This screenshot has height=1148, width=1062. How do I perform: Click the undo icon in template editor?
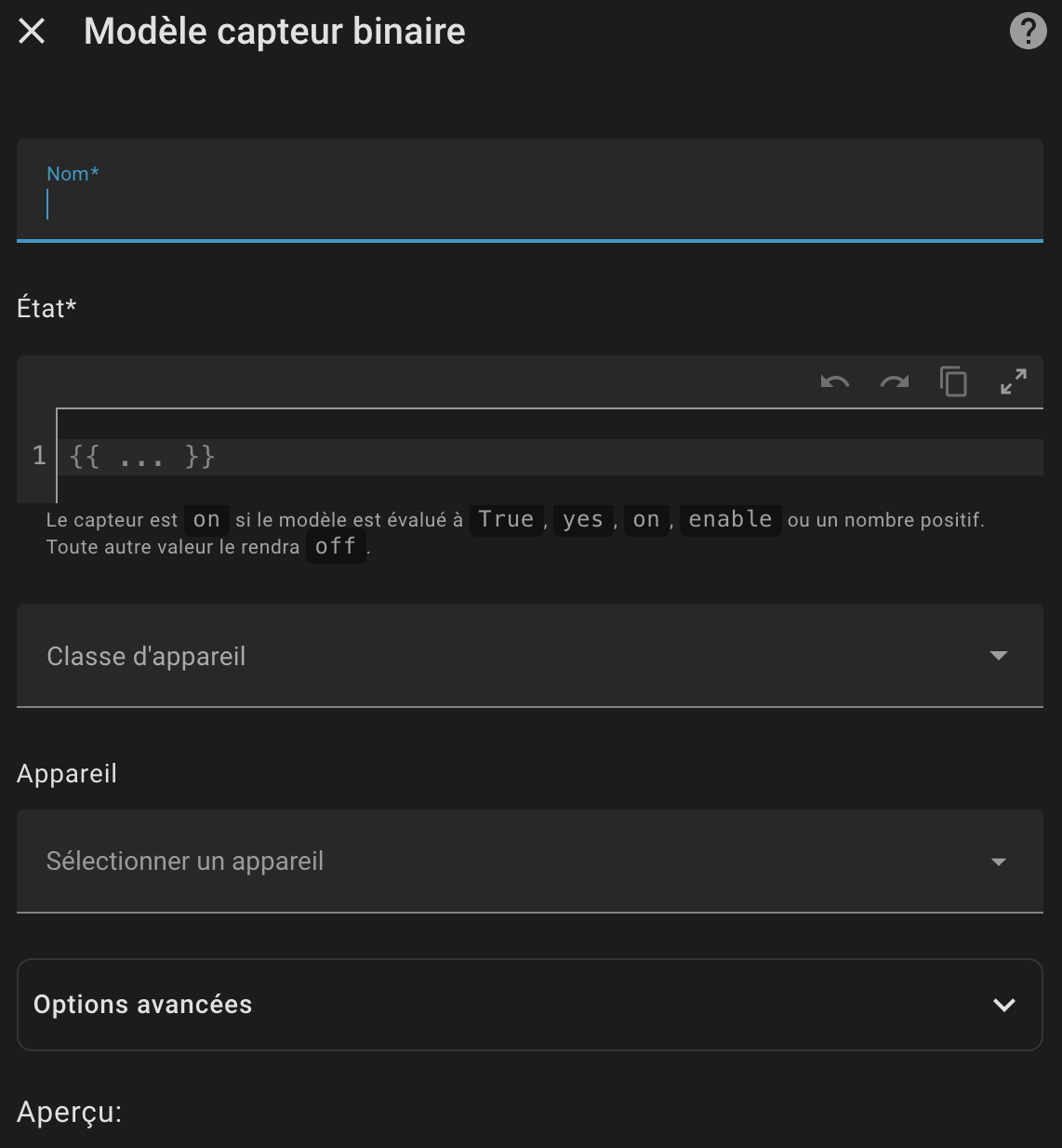pos(834,382)
